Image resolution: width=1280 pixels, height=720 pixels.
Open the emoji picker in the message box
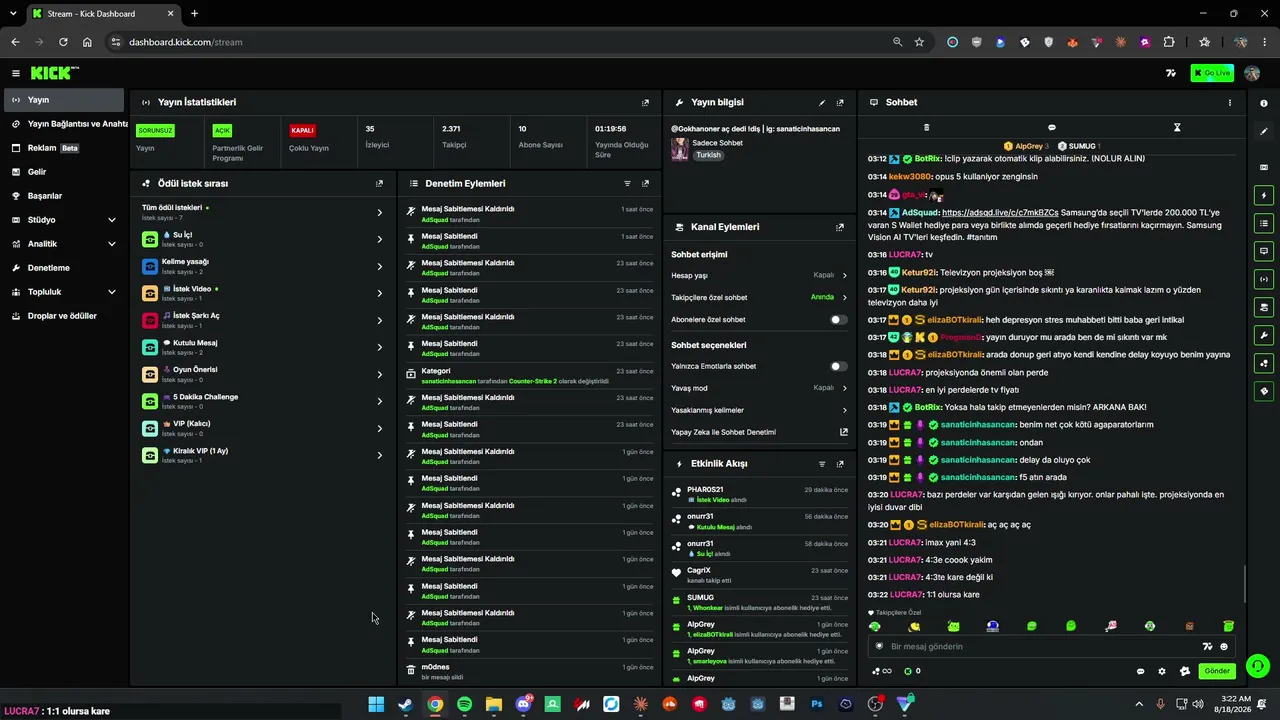click(x=1224, y=647)
